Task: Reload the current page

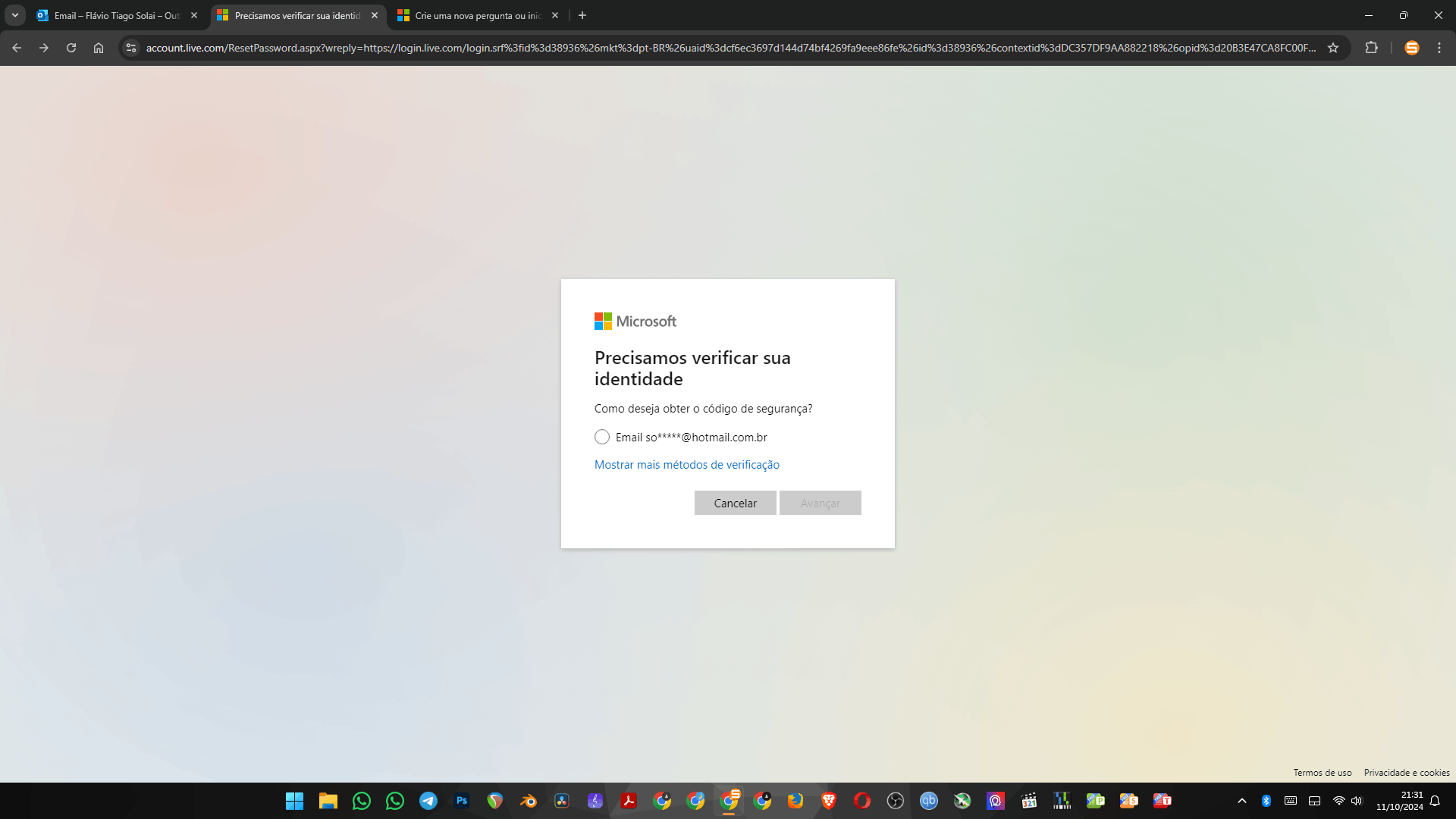Action: coord(71,48)
